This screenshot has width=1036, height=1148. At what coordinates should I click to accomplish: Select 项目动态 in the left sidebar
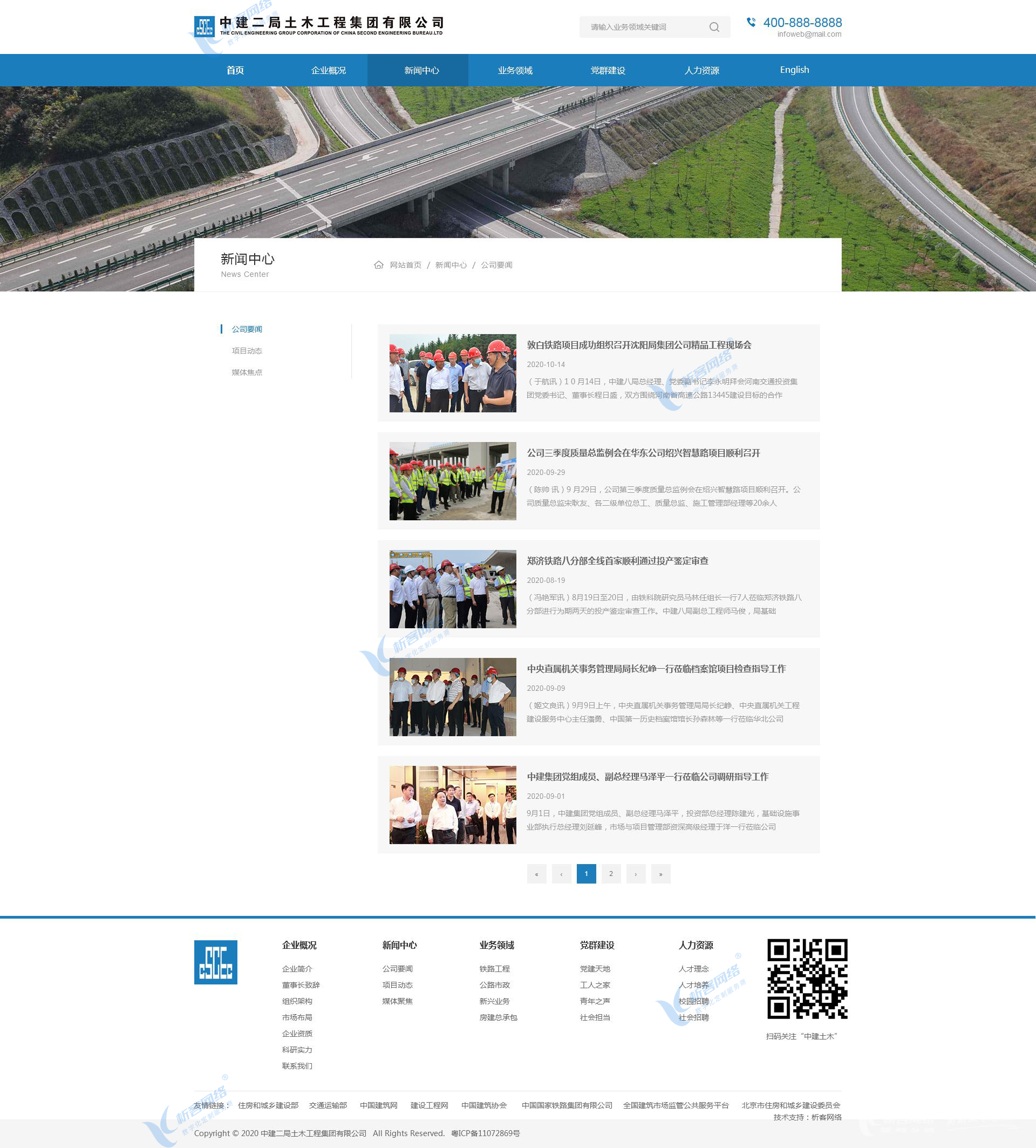coord(247,351)
